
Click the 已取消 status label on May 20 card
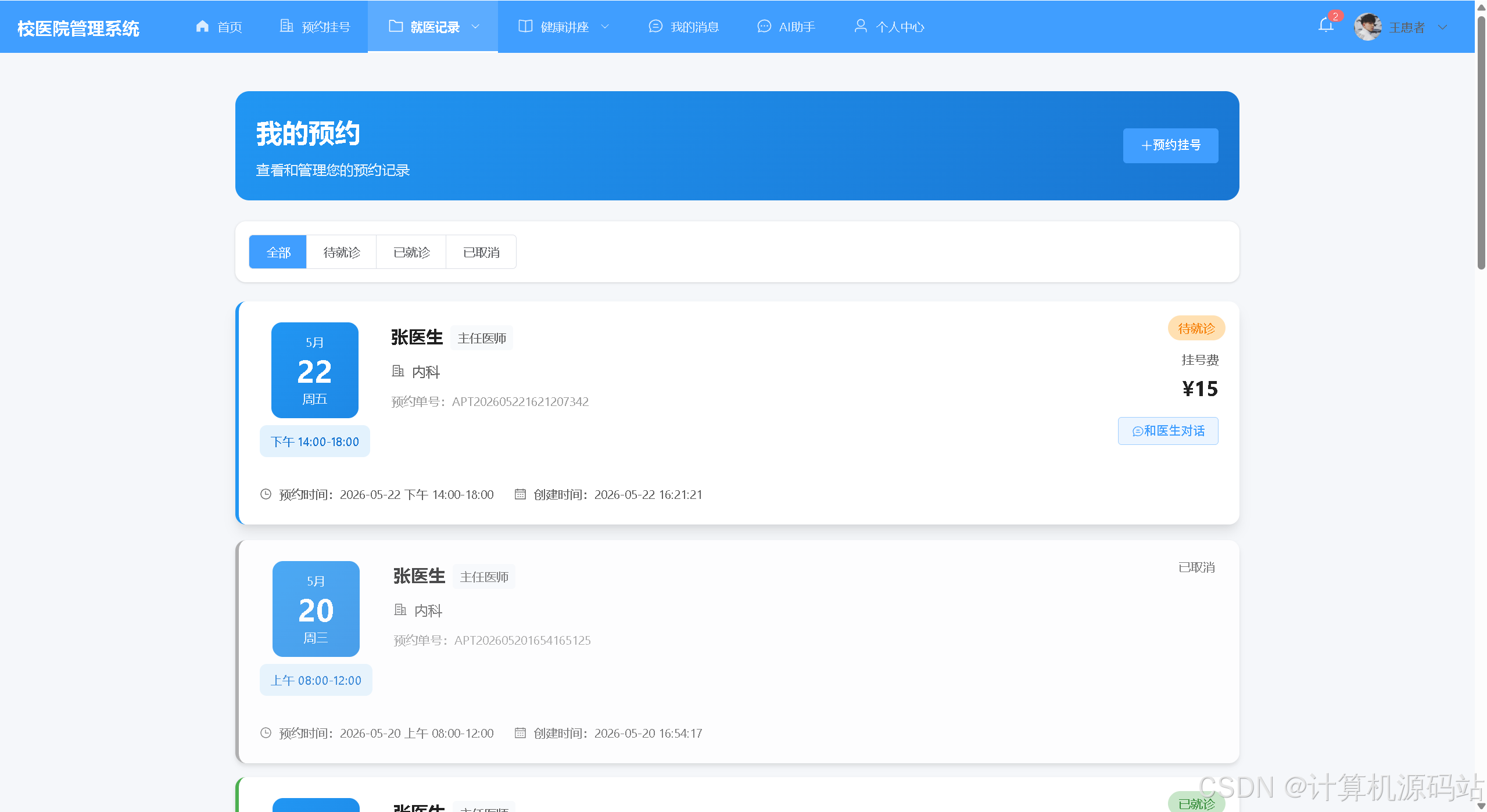(x=1196, y=567)
